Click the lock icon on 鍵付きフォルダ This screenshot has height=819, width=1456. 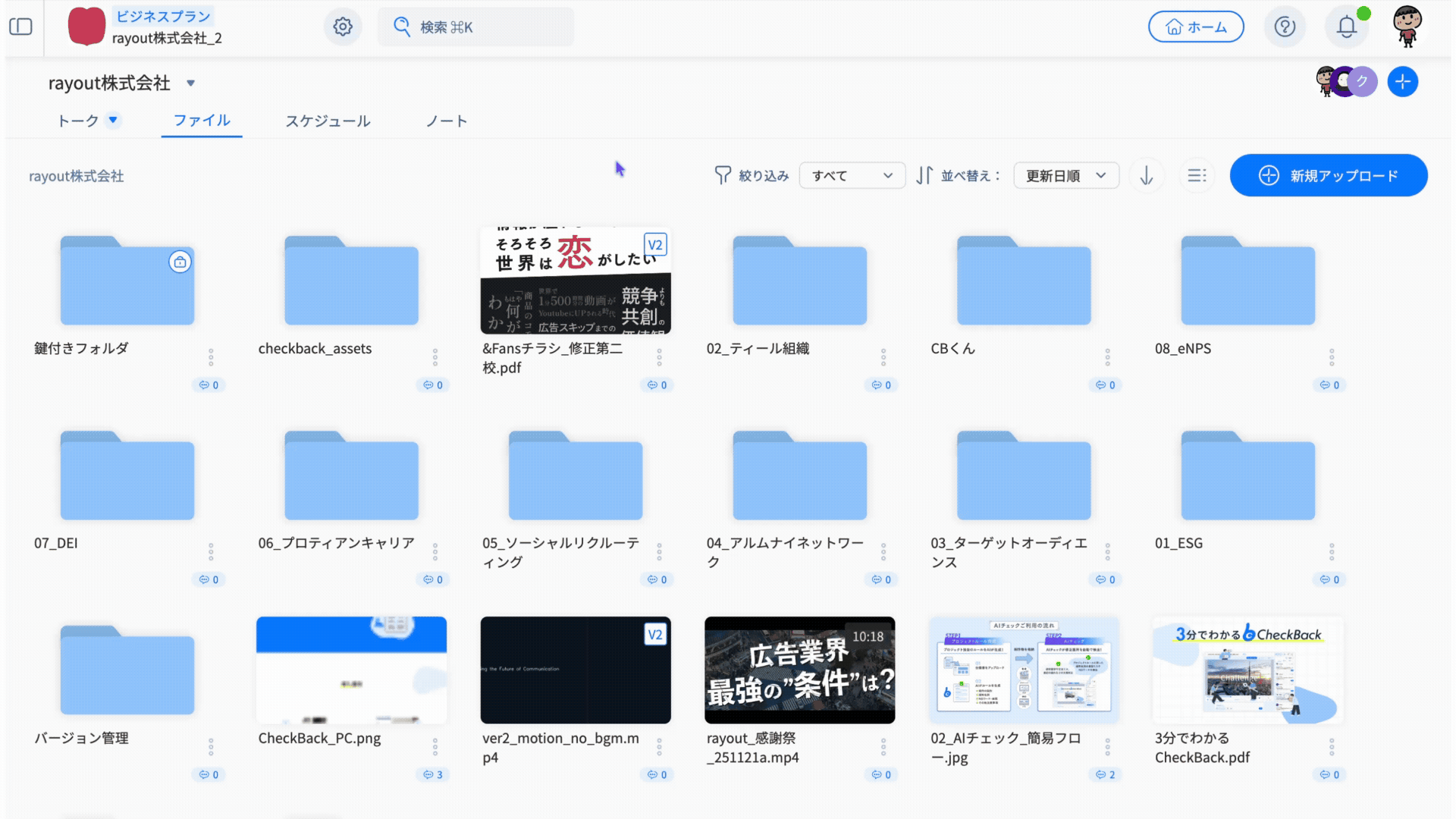point(180,262)
